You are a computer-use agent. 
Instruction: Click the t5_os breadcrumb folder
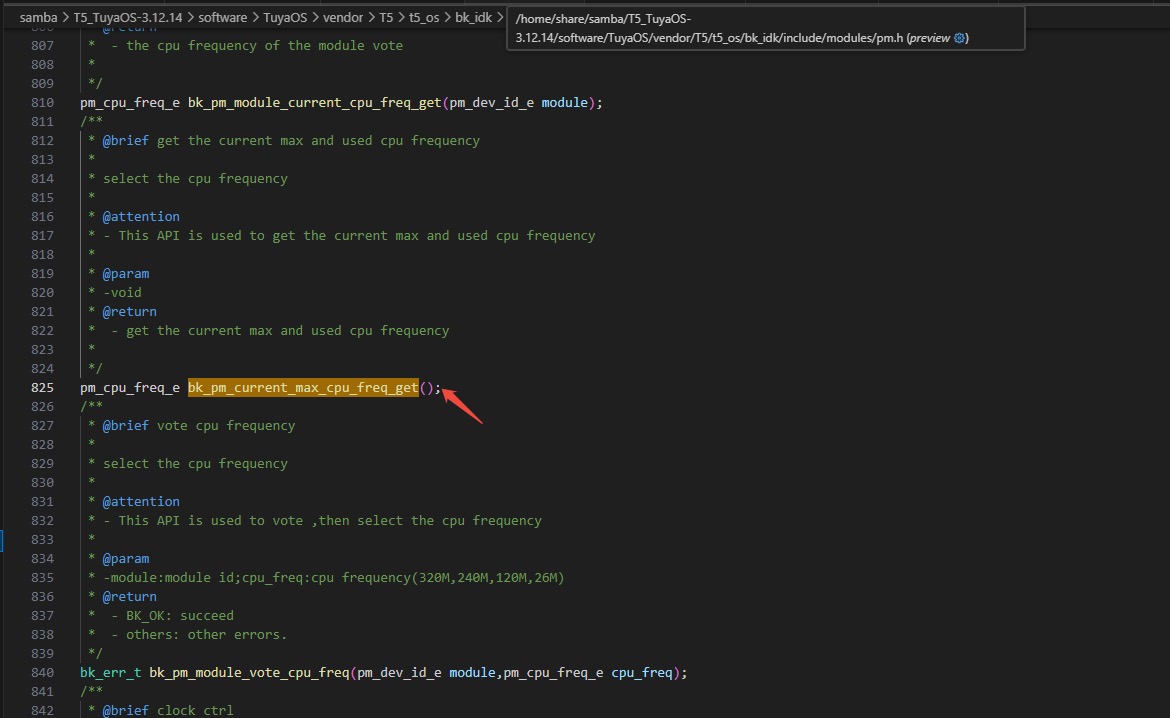click(425, 18)
